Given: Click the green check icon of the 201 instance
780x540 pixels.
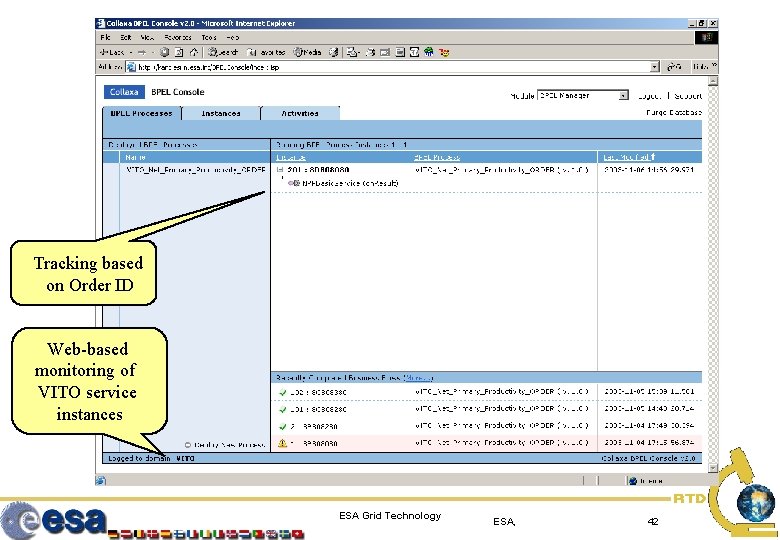Looking at the screenshot, I should [x=283, y=409].
